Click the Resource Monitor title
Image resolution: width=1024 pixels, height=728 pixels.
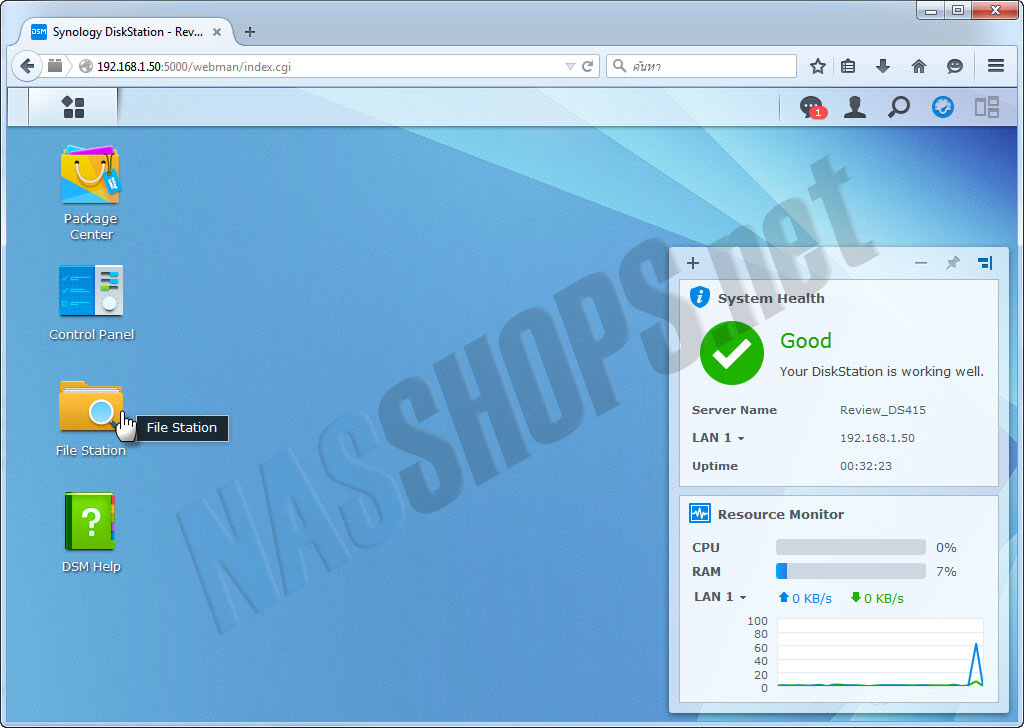coord(780,514)
